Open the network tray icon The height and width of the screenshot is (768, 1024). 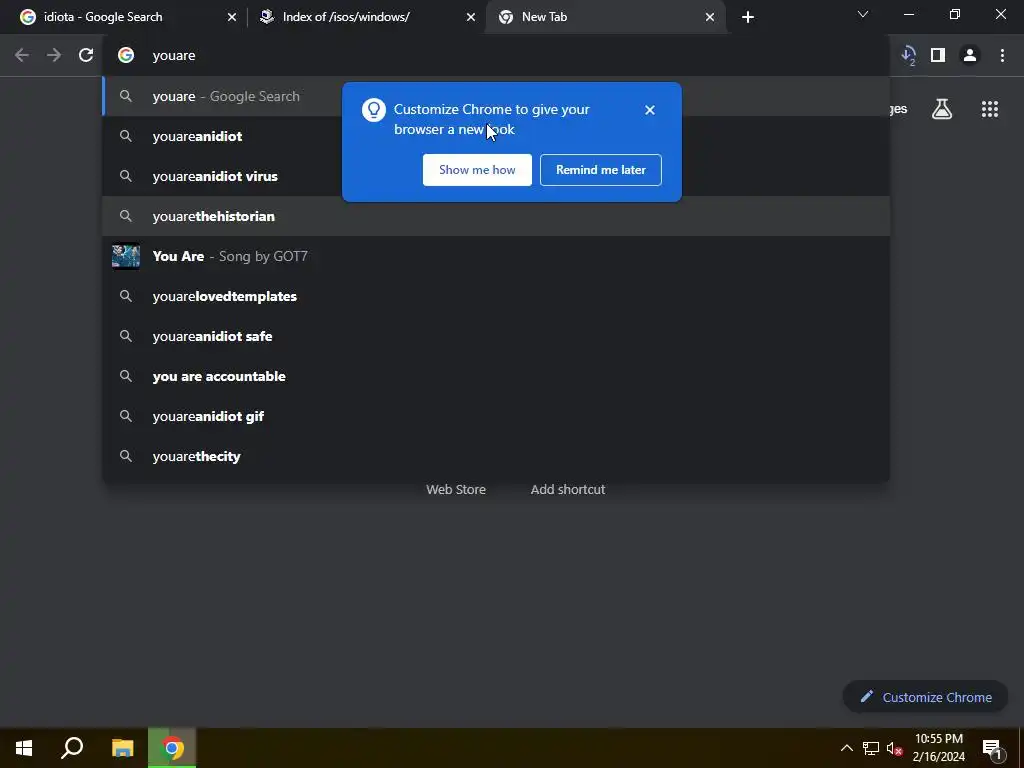[871, 748]
